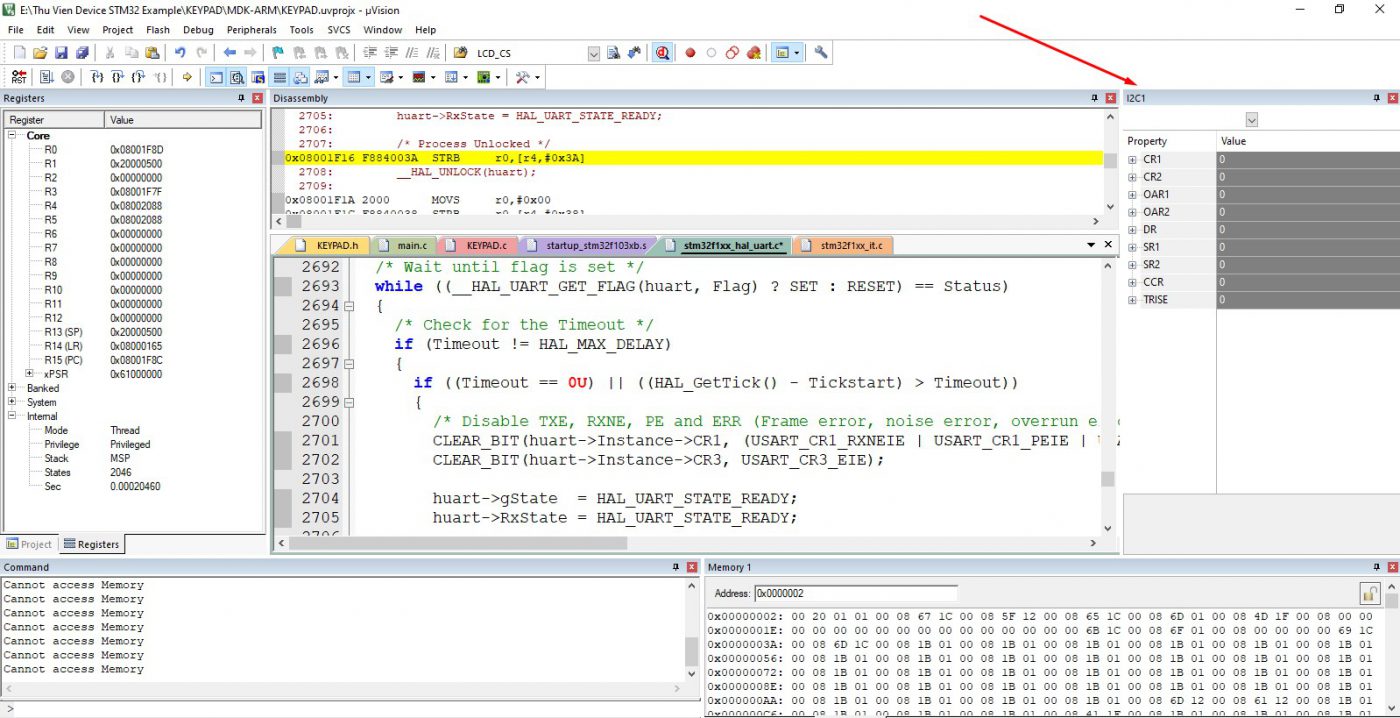
Task: Pin the Registers panel with its pushpin
Action: (240, 98)
